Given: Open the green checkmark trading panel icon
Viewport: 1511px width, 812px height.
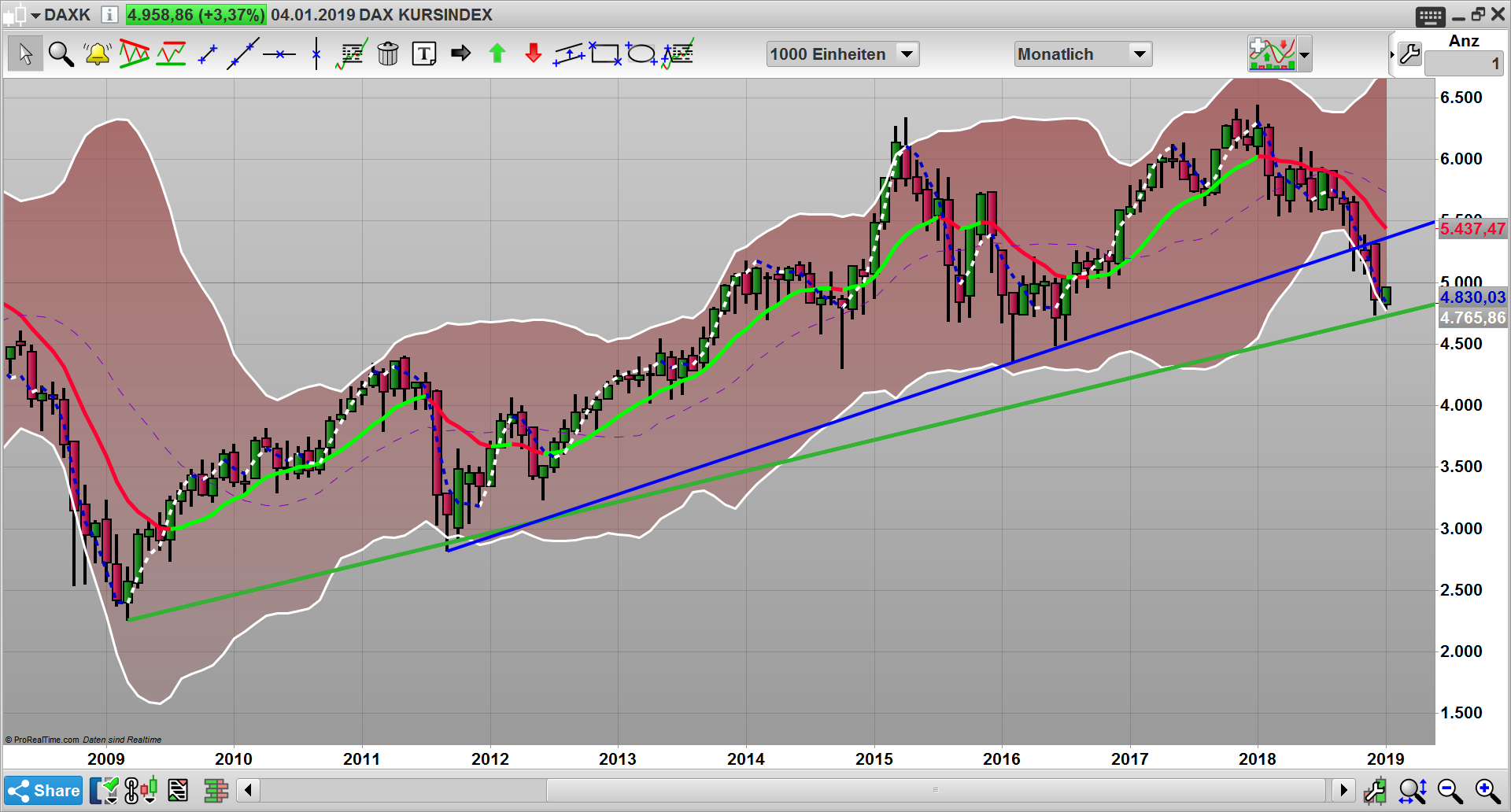Looking at the screenshot, I should click(104, 790).
